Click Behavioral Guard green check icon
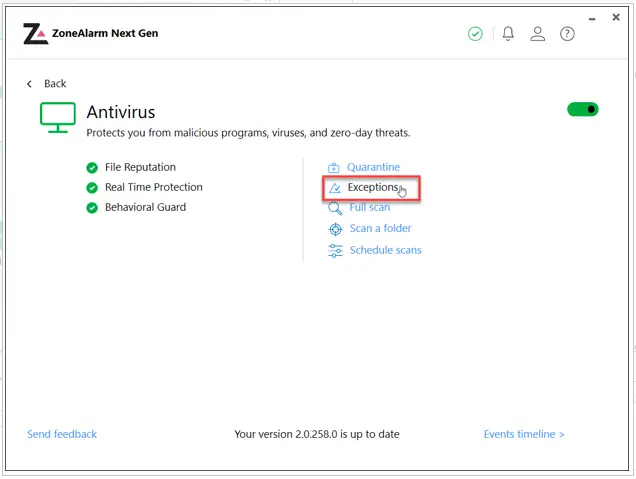The image size is (636, 479). 92,208
